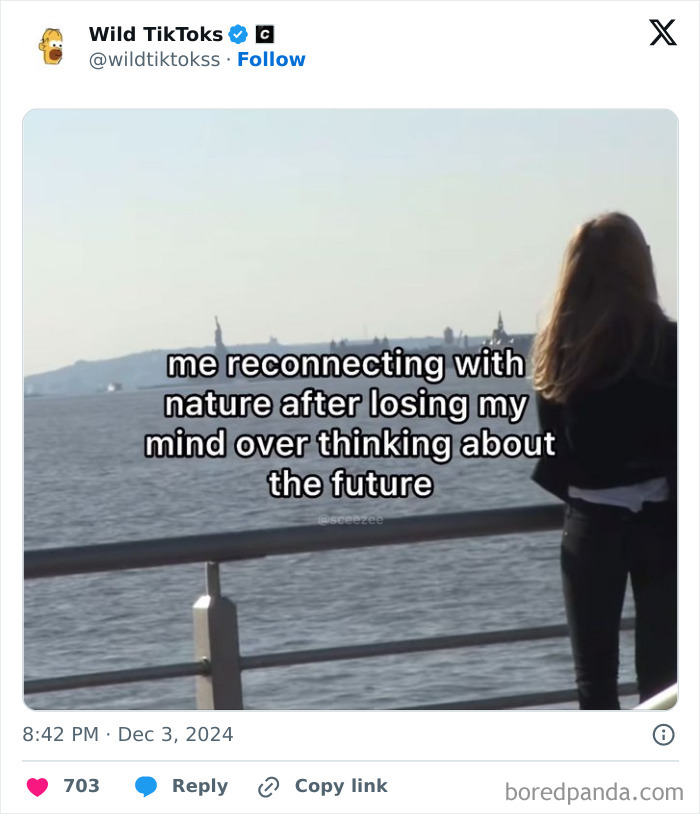Click the @sceezee watermark on the video
700x814 pixels.
click(x=350, y=519)
